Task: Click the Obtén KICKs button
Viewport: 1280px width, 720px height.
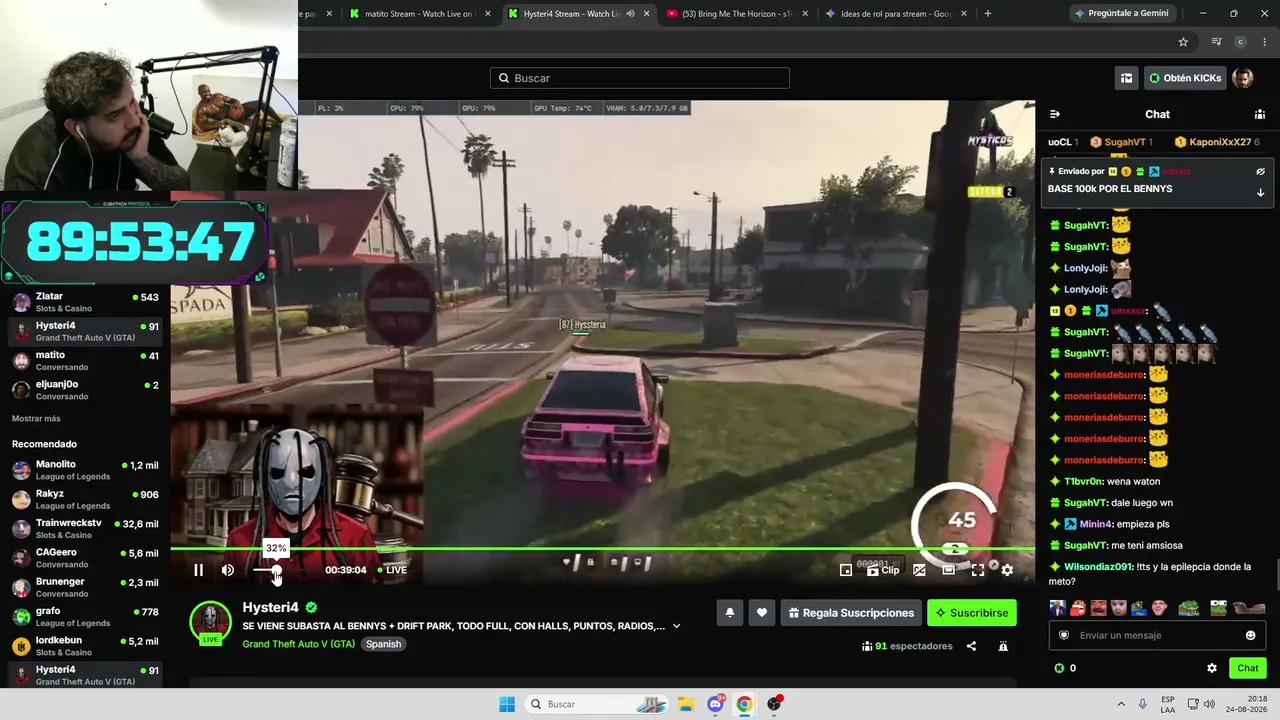Action: pyautogui.click(x=1184, y=78)
